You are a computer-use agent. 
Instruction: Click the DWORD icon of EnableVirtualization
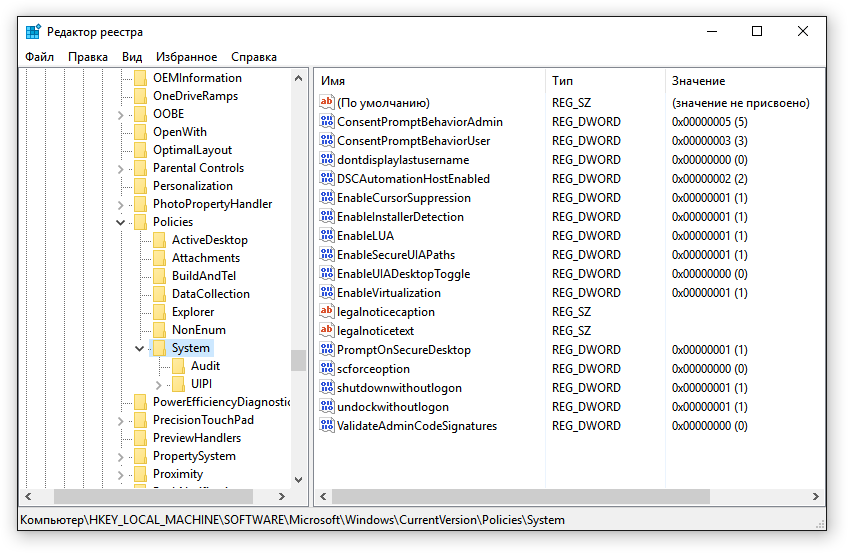327,292
